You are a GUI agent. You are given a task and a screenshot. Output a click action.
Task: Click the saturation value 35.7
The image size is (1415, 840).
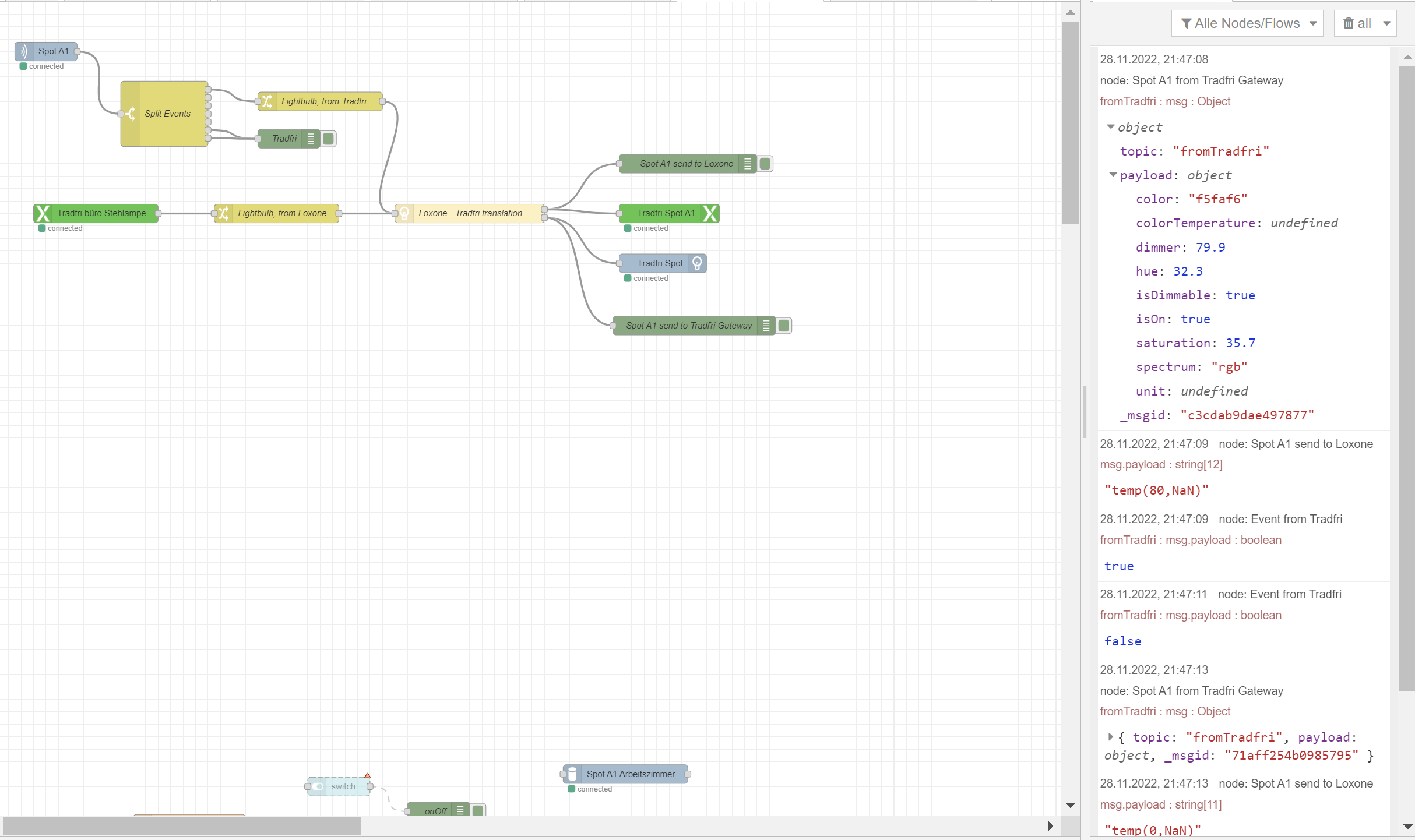tap(1240, 343)
